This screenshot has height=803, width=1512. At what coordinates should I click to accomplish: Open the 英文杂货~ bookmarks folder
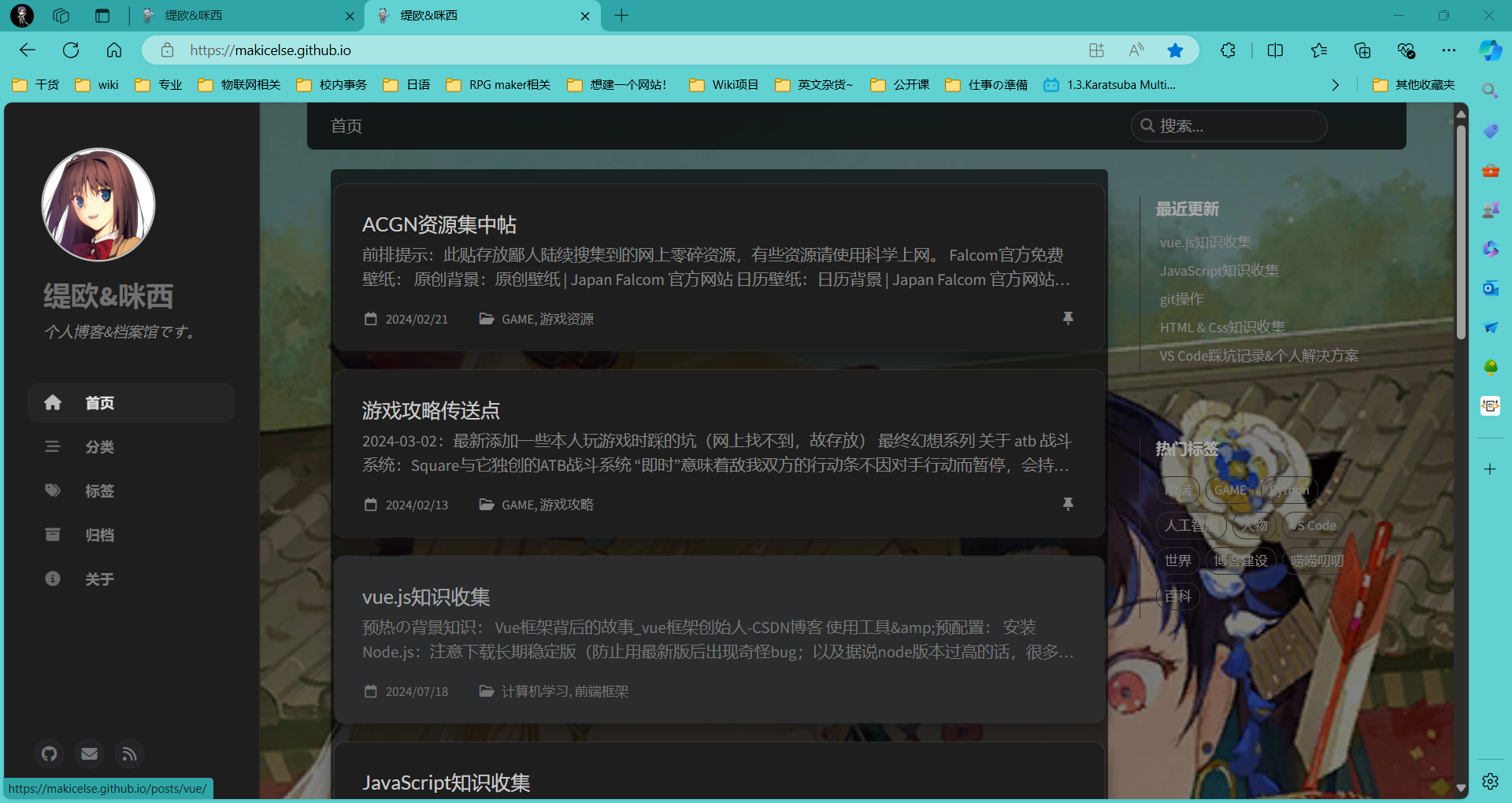pyautogui.click(x=814, y=85)
